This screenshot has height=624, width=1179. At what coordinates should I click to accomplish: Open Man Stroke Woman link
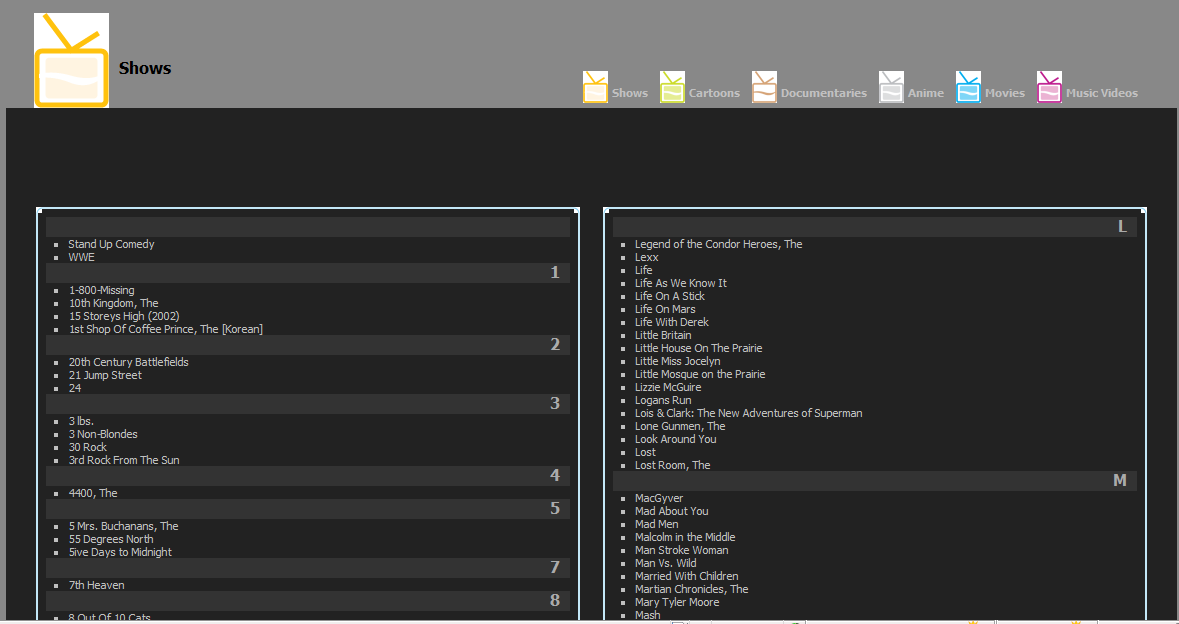coord(681,550)
